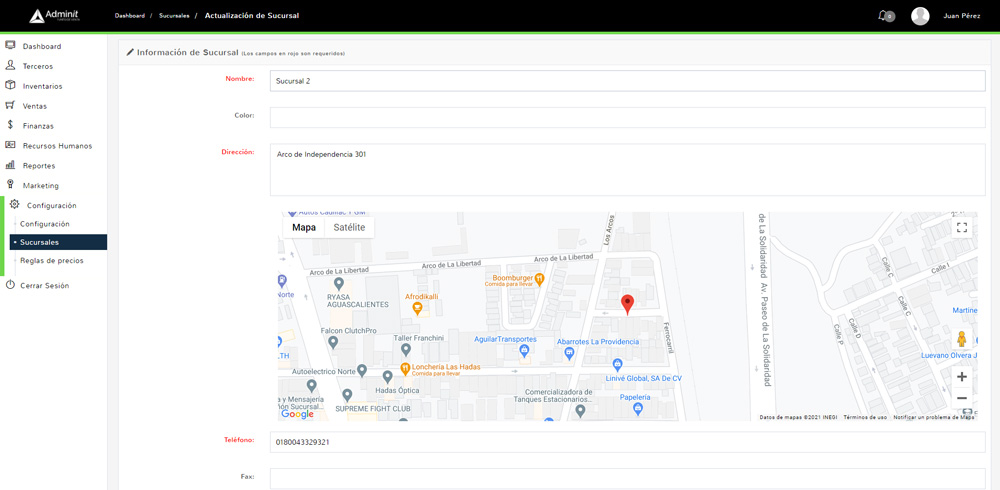Click the red location pin marker

pyautogui.click(x=628, y=304)
